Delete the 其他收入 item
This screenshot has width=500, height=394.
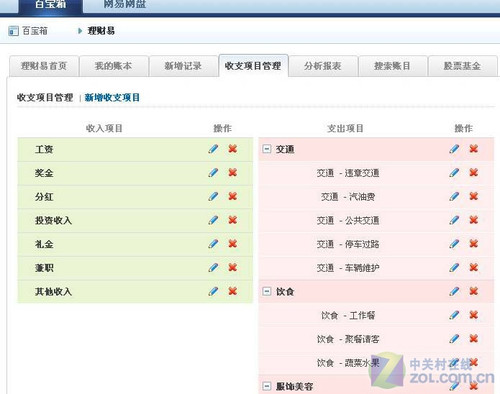click(233, 291)
